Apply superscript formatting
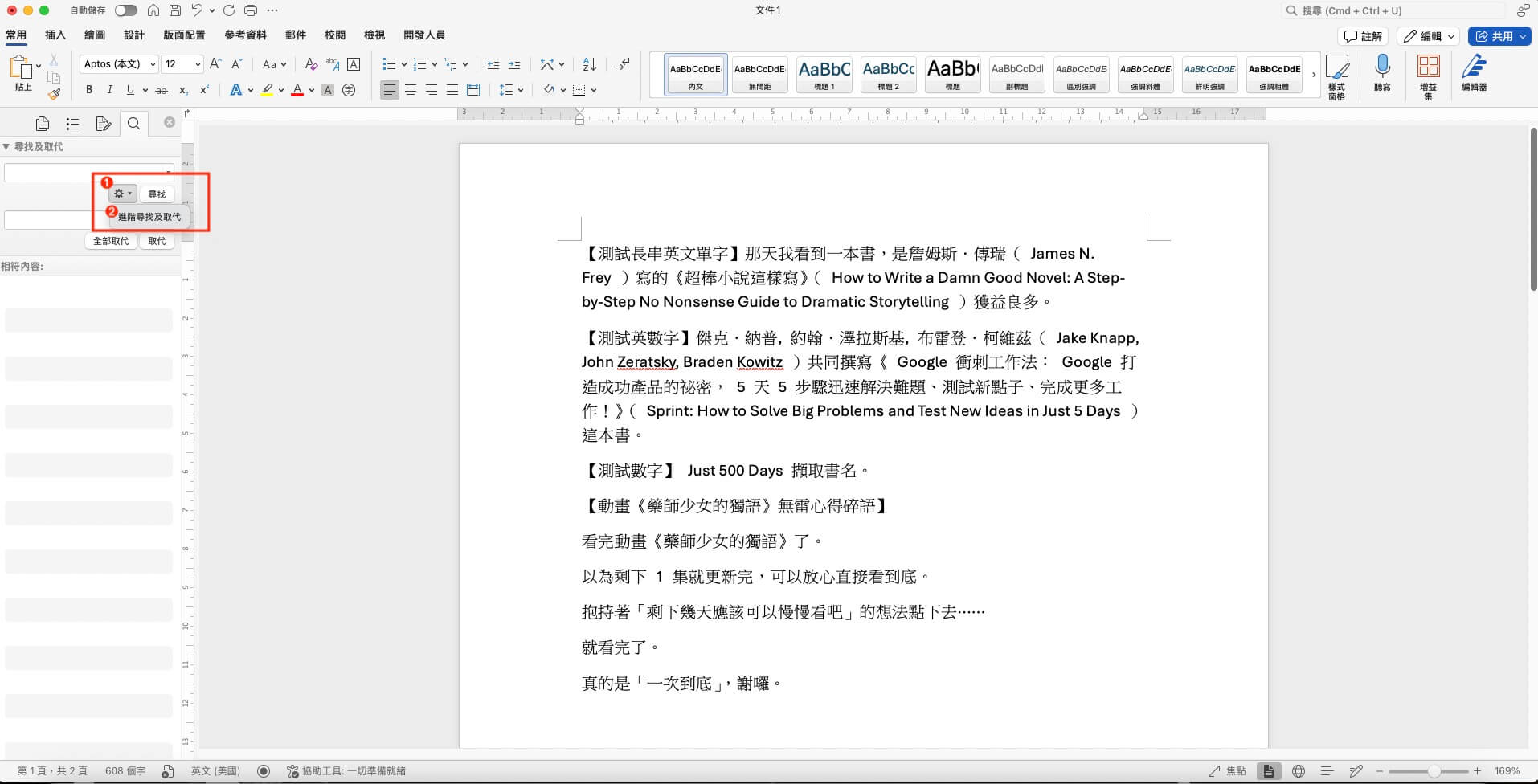The height and width of the screenshot is (784, 1538). (x=204, y=90)
